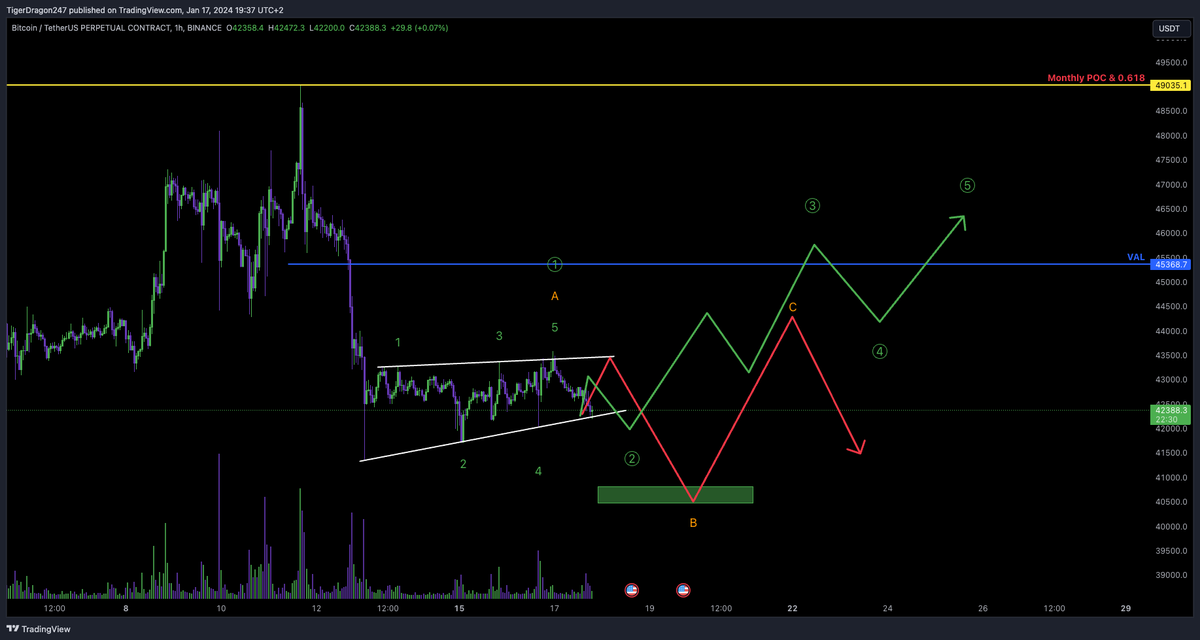This screenshot has height=640, width=1200.
Task: Select the blue 'VAL' text label
Action: tap(1136, 257)
